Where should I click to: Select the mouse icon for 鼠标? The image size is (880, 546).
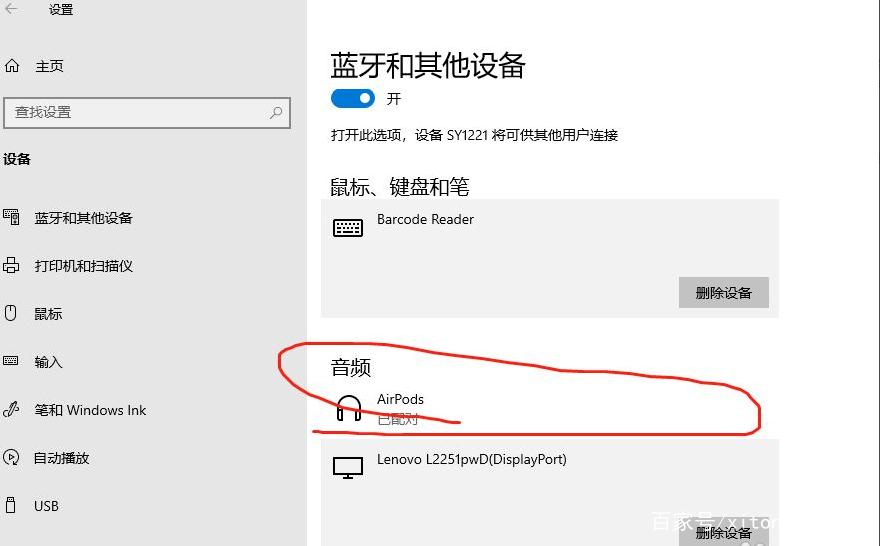(x=11, y=313)
